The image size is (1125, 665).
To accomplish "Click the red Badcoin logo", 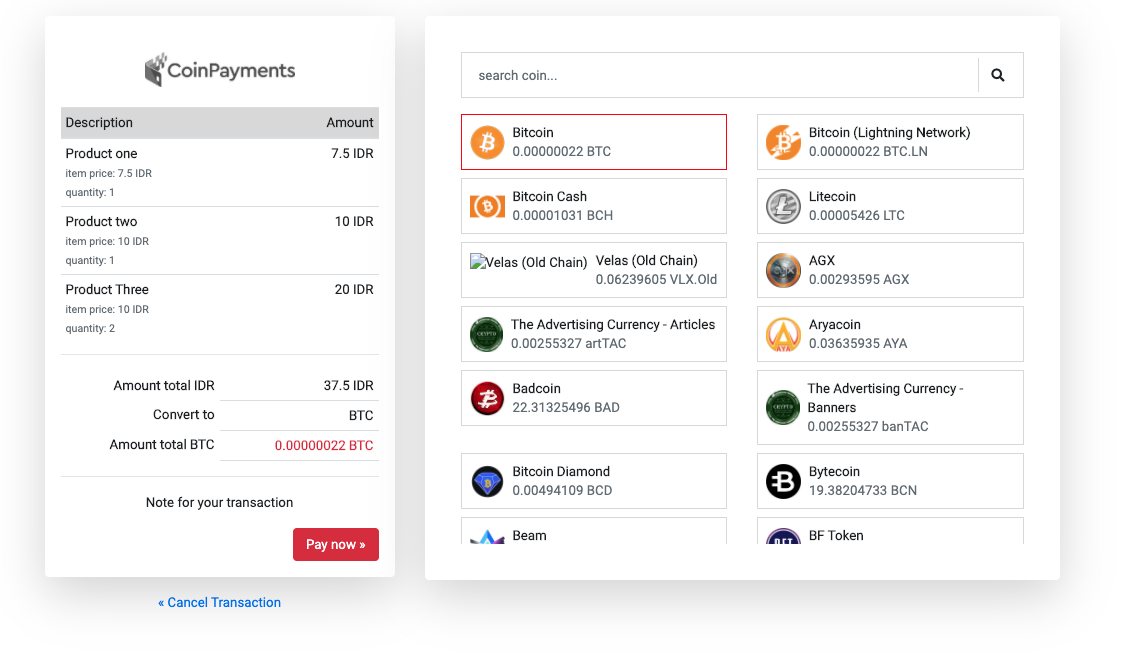I will click(x=488, y=398).
